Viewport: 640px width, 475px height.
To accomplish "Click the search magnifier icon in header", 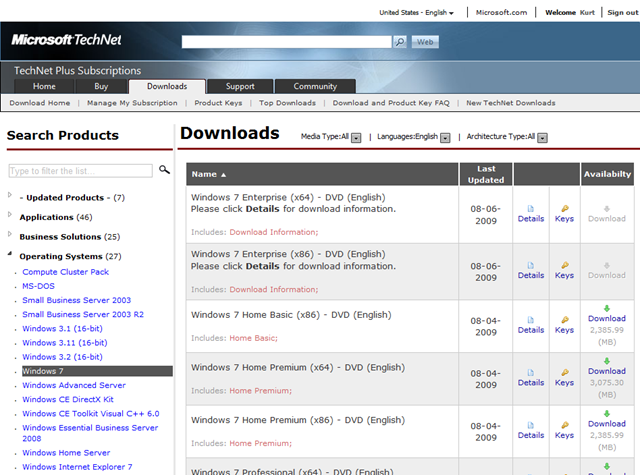I will 400,42.
